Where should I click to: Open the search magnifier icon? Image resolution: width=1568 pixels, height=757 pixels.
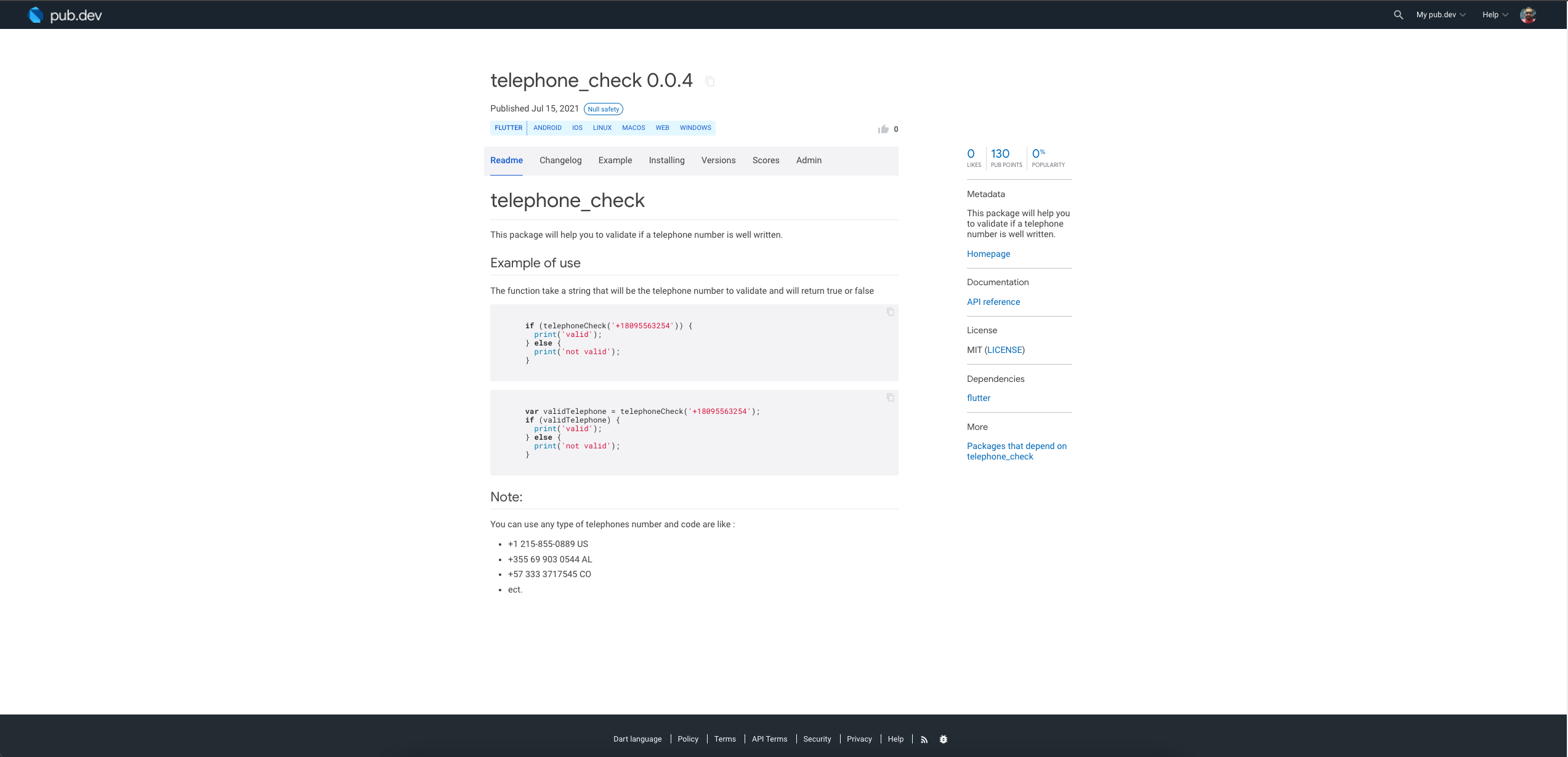(x=1398, y=15)
